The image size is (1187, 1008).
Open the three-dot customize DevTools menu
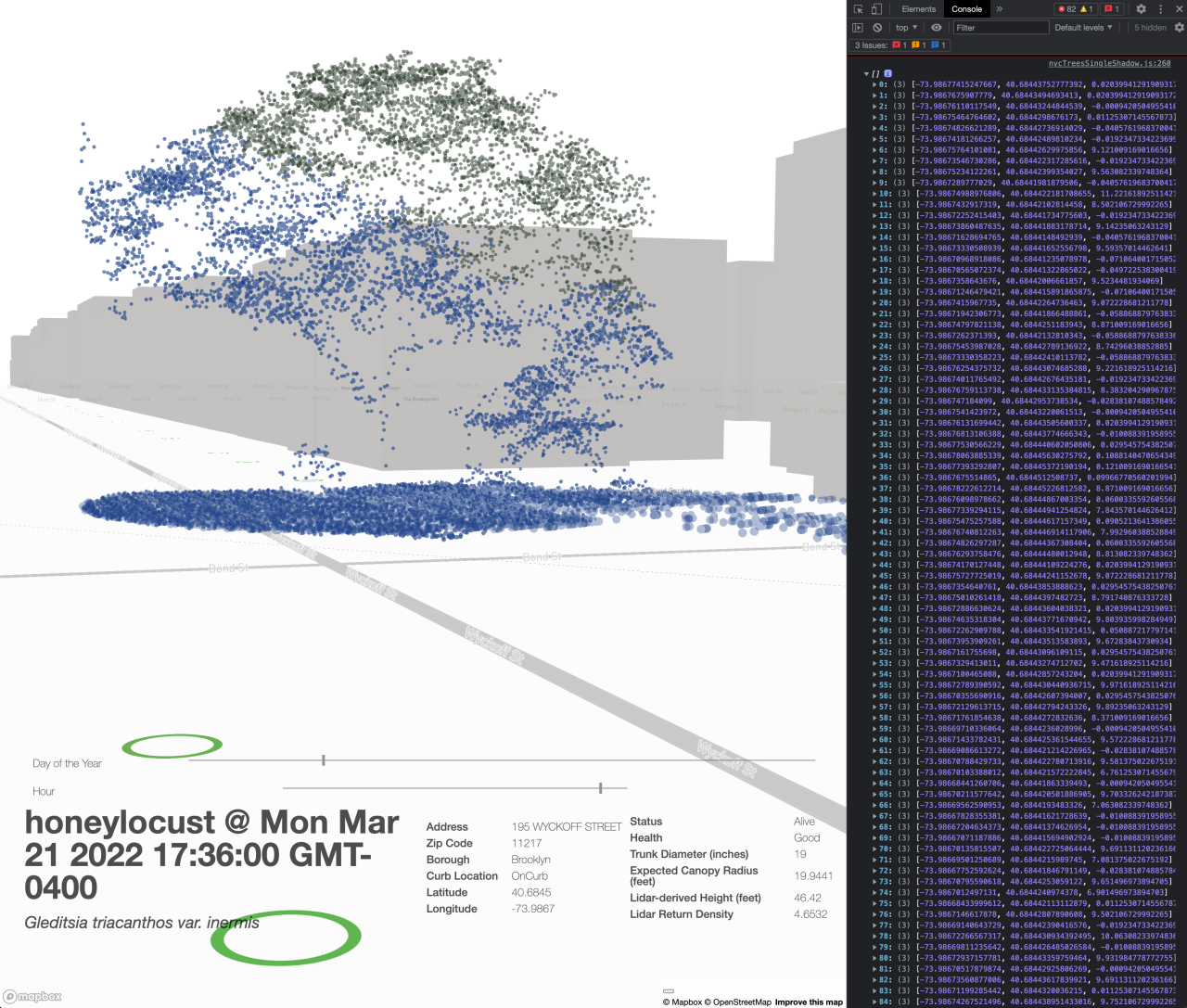[1162, 8]
